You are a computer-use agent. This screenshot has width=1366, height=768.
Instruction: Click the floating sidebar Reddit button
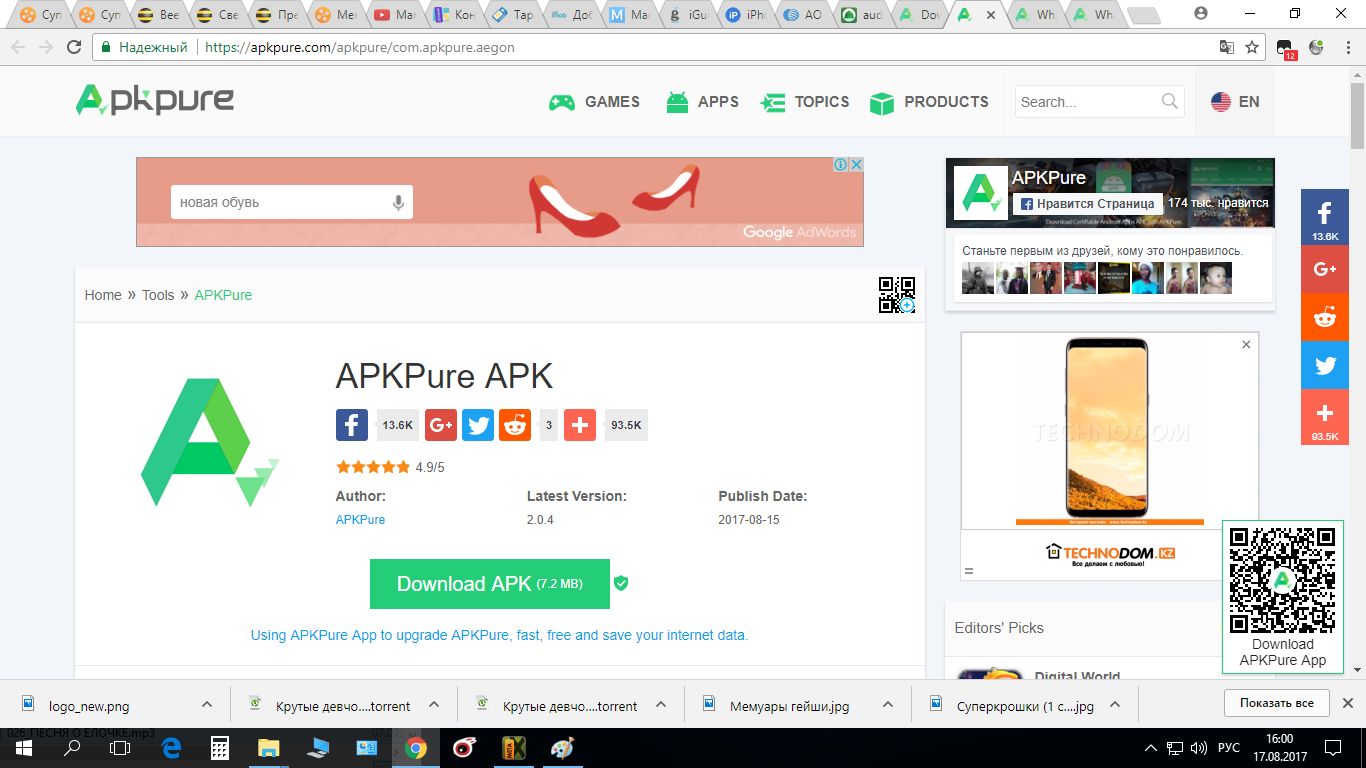[1325, 317]
